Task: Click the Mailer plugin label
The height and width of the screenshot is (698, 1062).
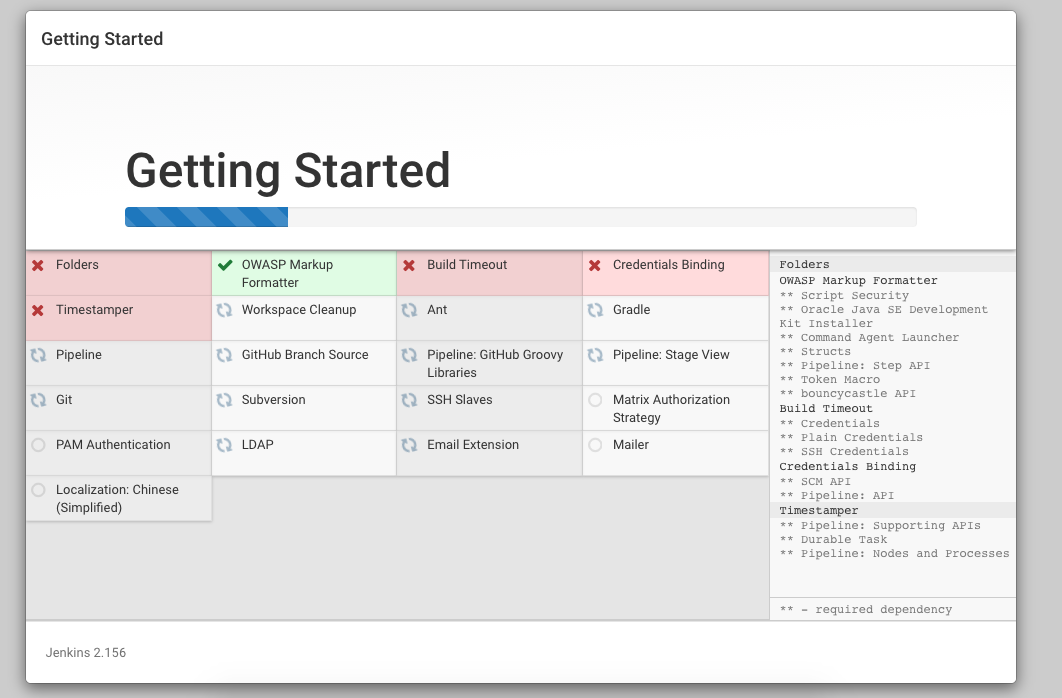Action: coord(631,445)
